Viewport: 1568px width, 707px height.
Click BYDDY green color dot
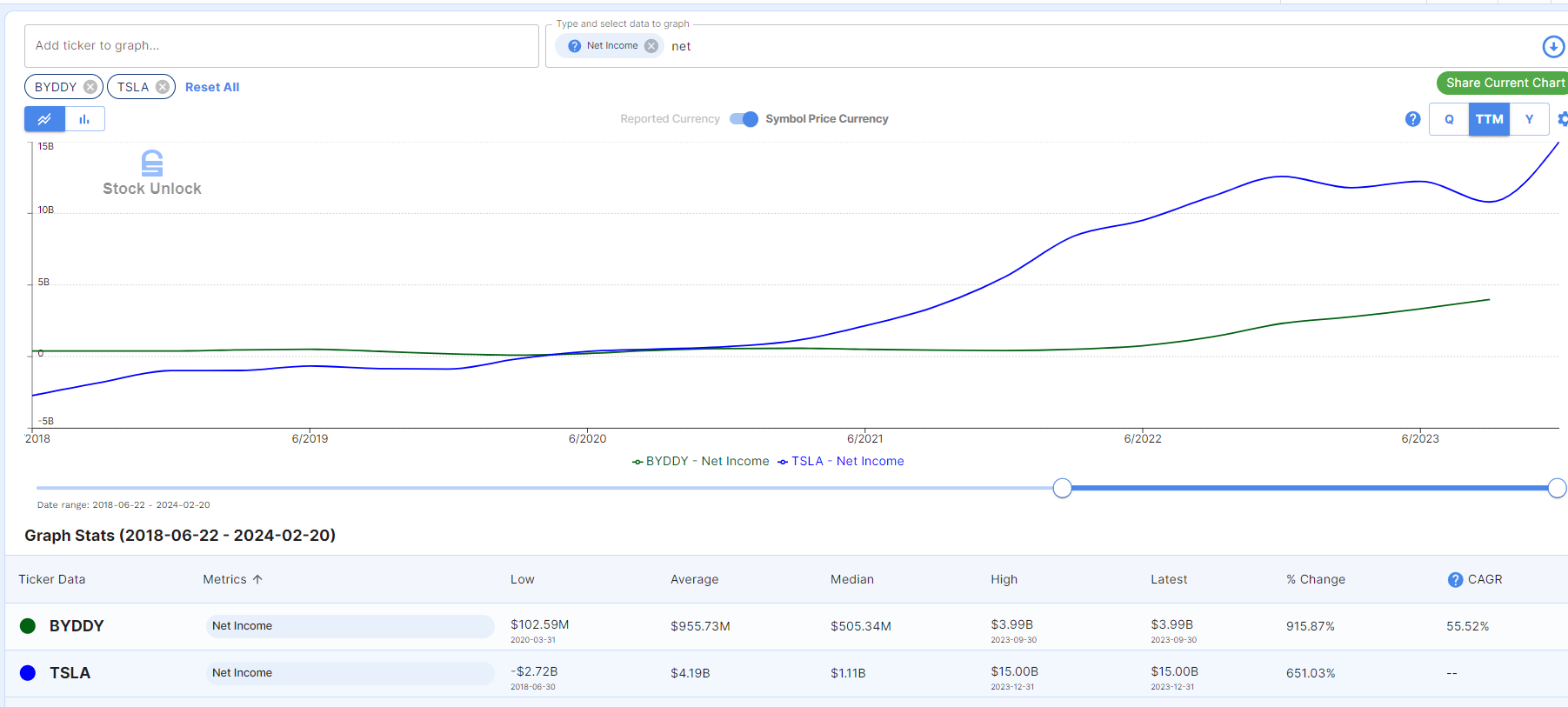pyautogui.click(x=28, y=626)
